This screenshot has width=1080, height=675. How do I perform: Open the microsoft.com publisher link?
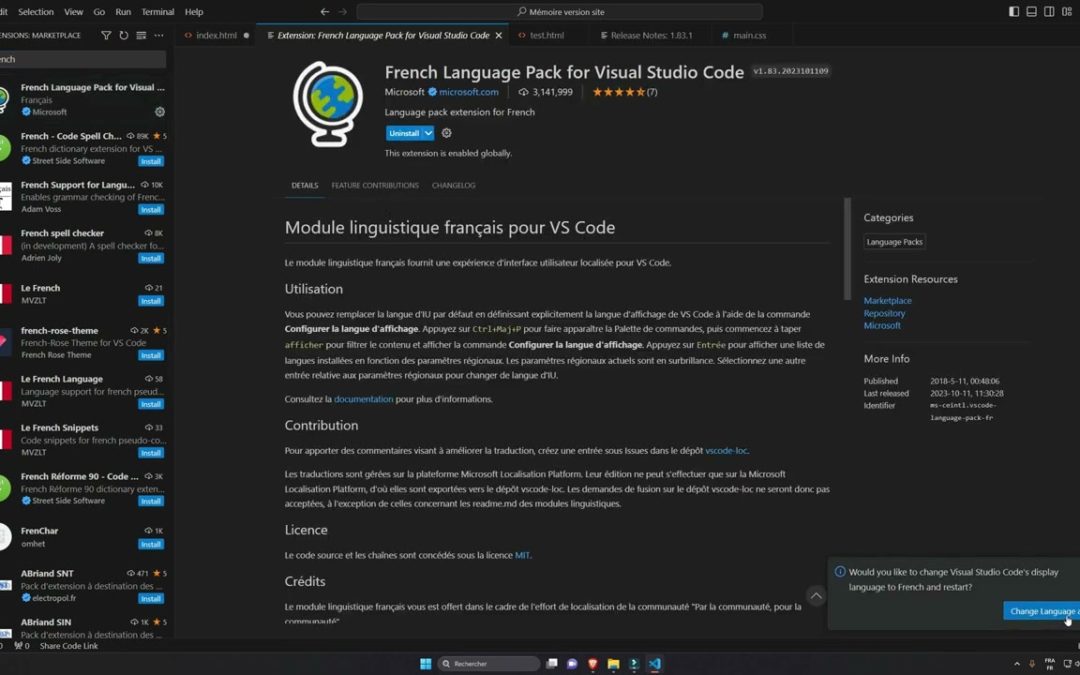(468, 92)
